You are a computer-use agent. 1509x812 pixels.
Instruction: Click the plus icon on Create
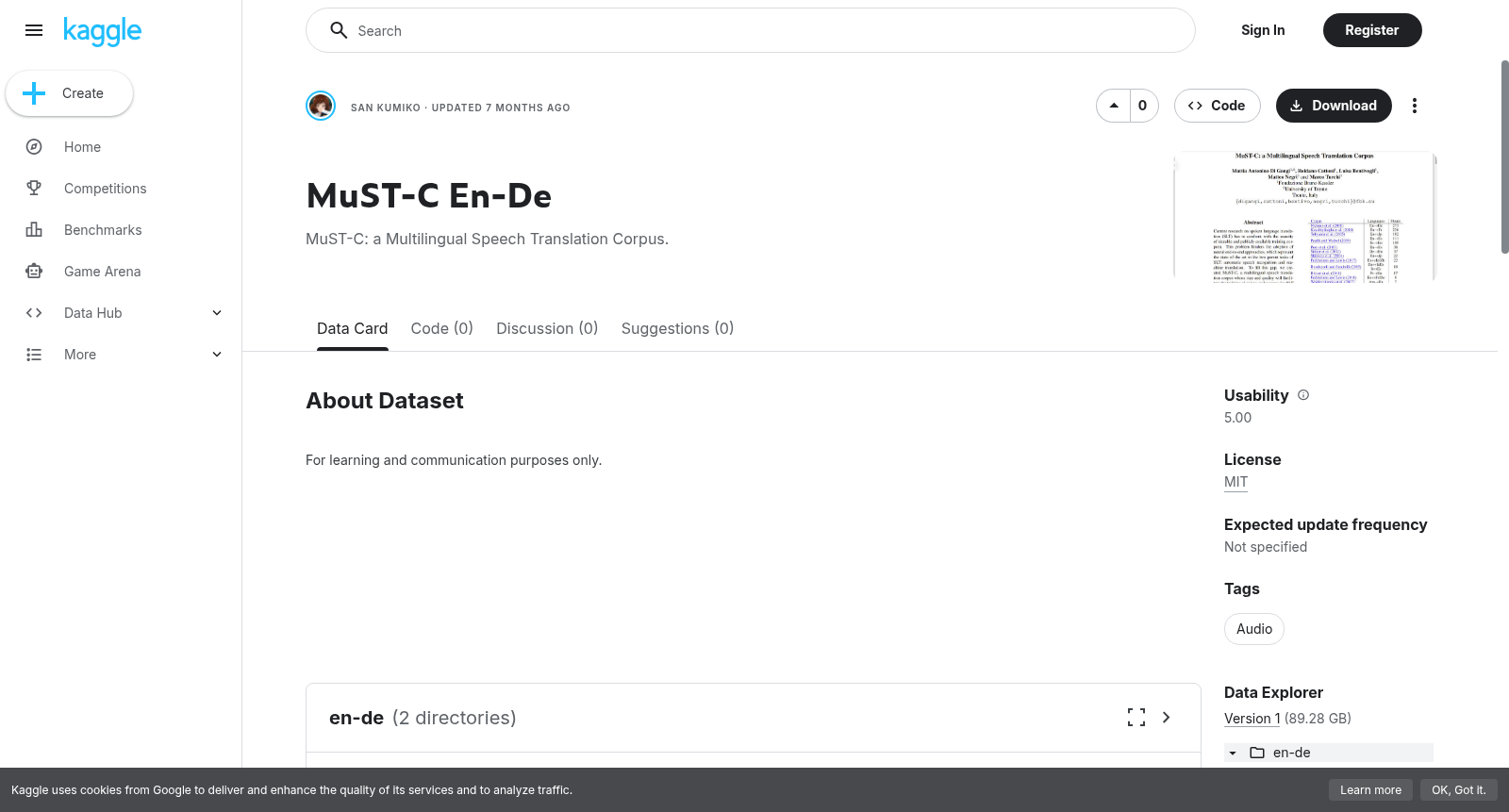[x=34, y=93]
